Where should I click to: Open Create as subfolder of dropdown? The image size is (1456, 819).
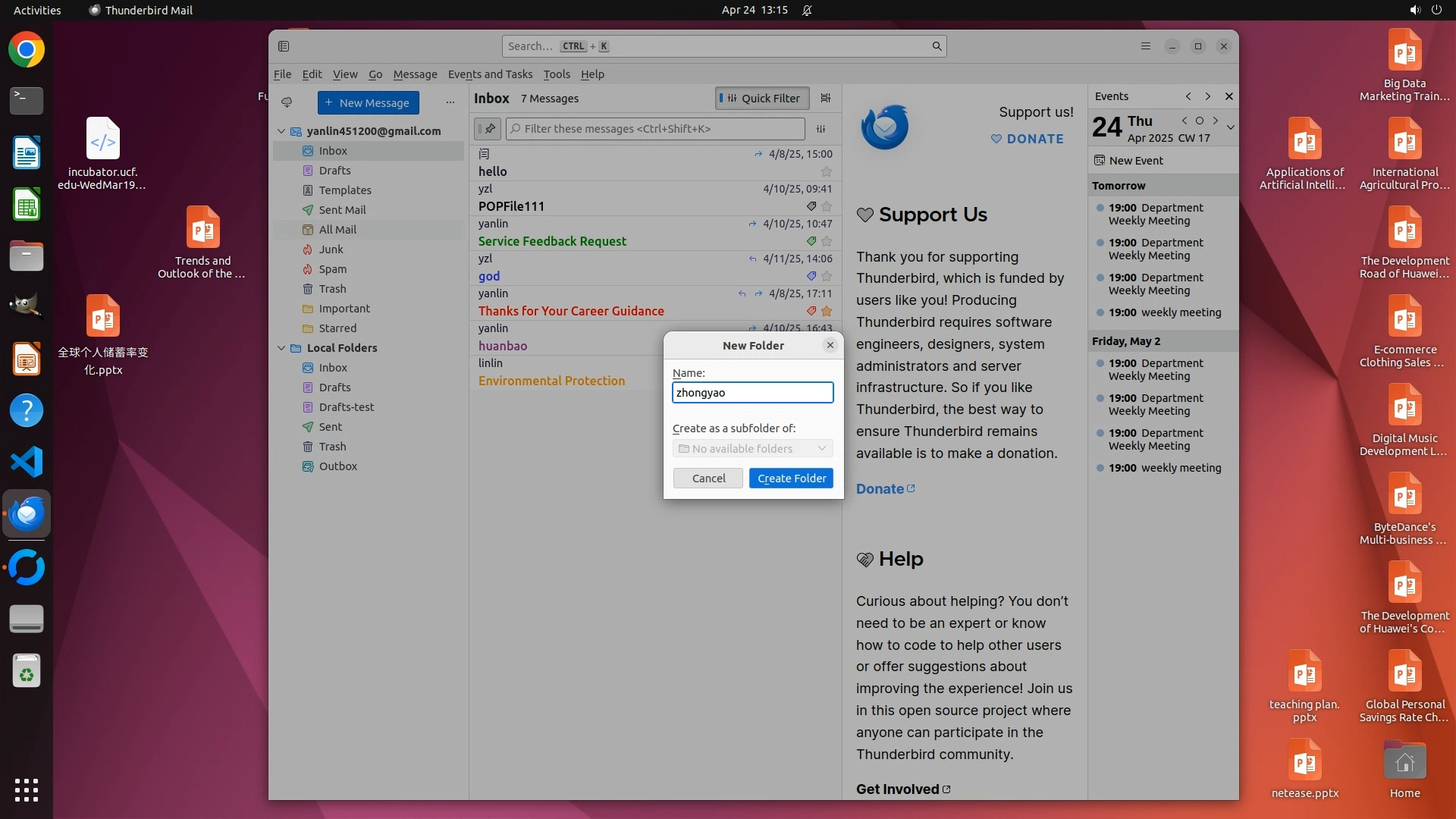coord(752,449)
